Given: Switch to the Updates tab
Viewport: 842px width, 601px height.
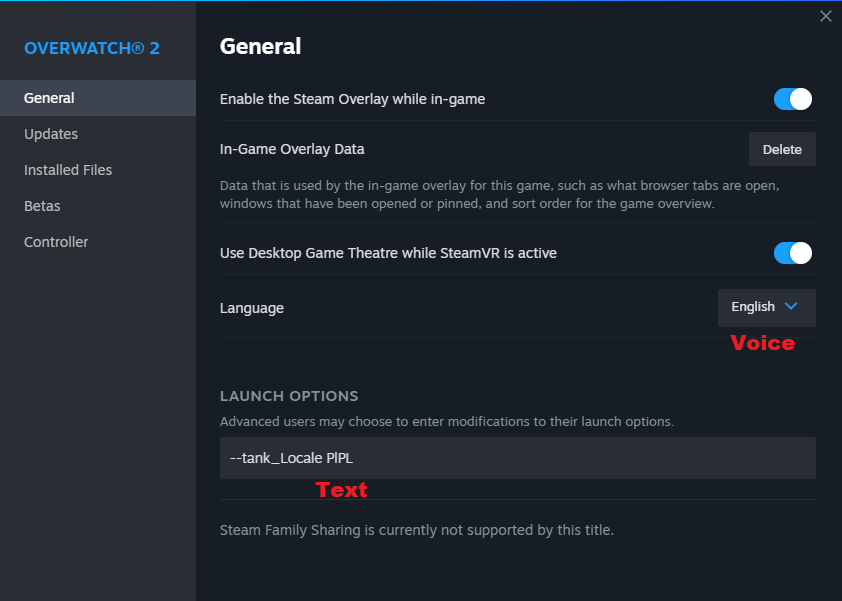Looking at the screenshot, I should coord(51,134).
